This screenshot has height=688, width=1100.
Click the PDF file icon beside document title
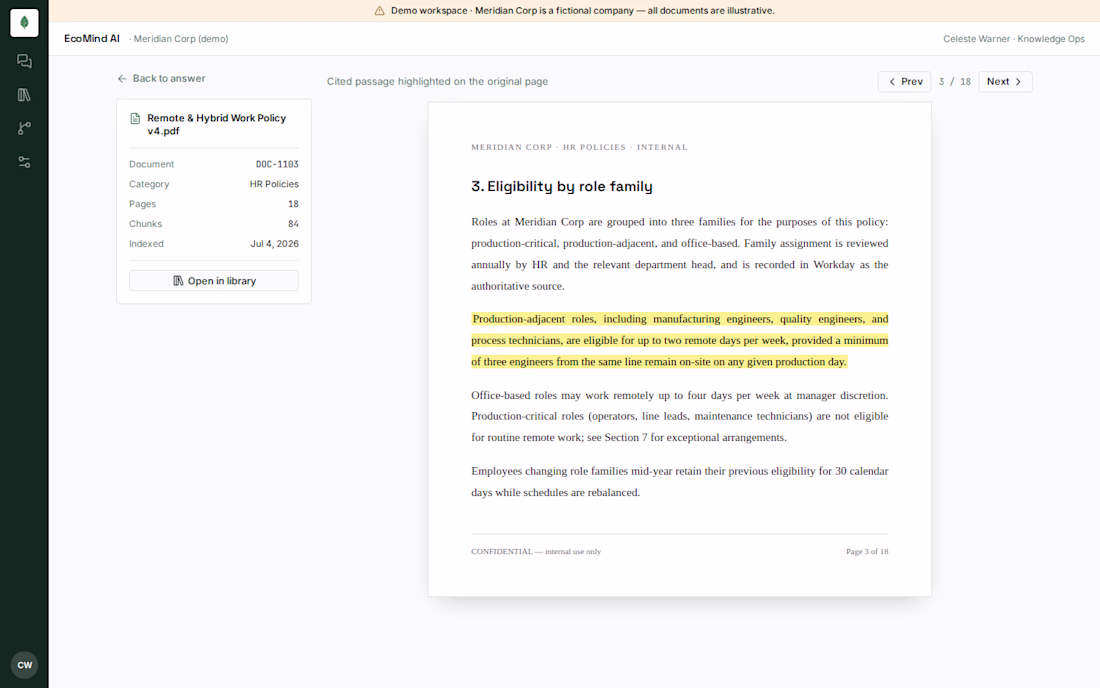(135, 119)
